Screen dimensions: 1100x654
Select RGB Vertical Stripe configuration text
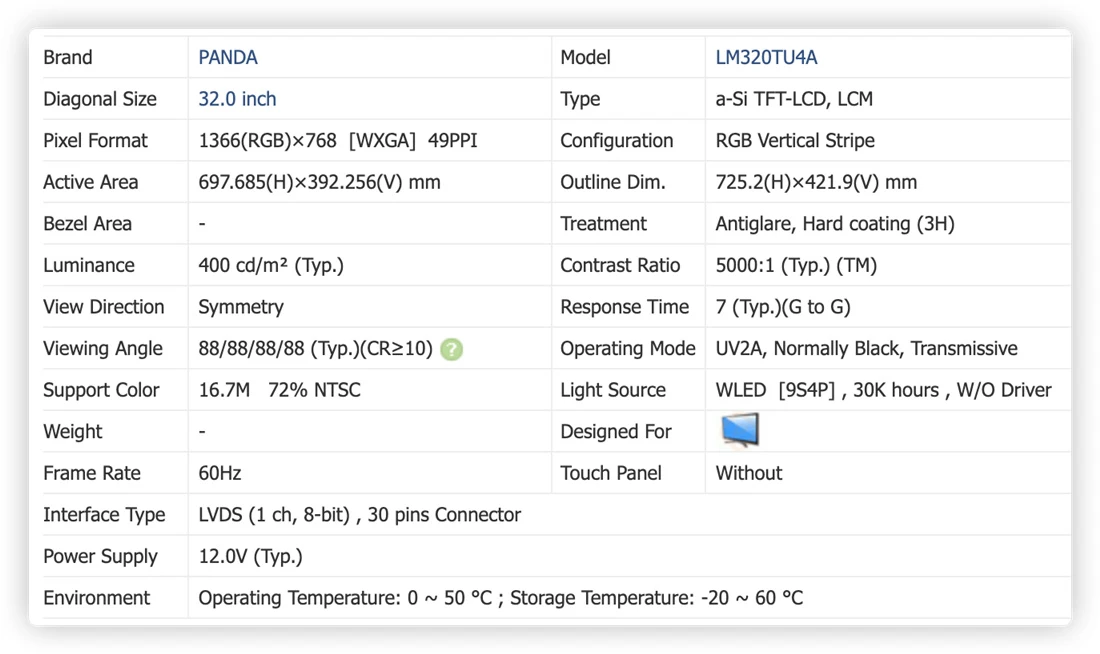coord(795,140)
